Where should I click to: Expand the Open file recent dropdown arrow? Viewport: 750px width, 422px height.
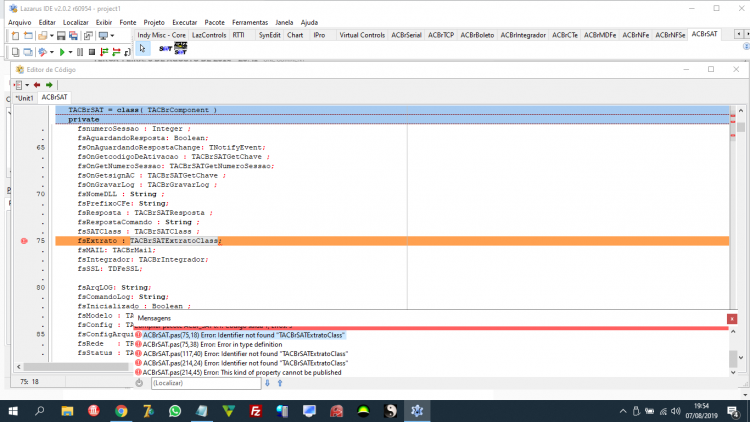tap(51, 36)
